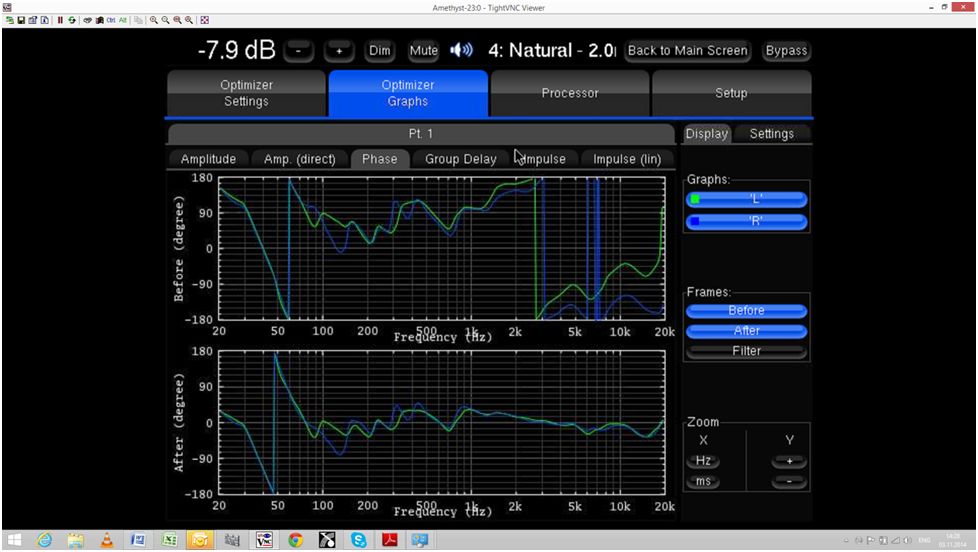This screenshot has width=978, height=552.
Task: Set X zoom axis to ms
Action: pos(703,482)
